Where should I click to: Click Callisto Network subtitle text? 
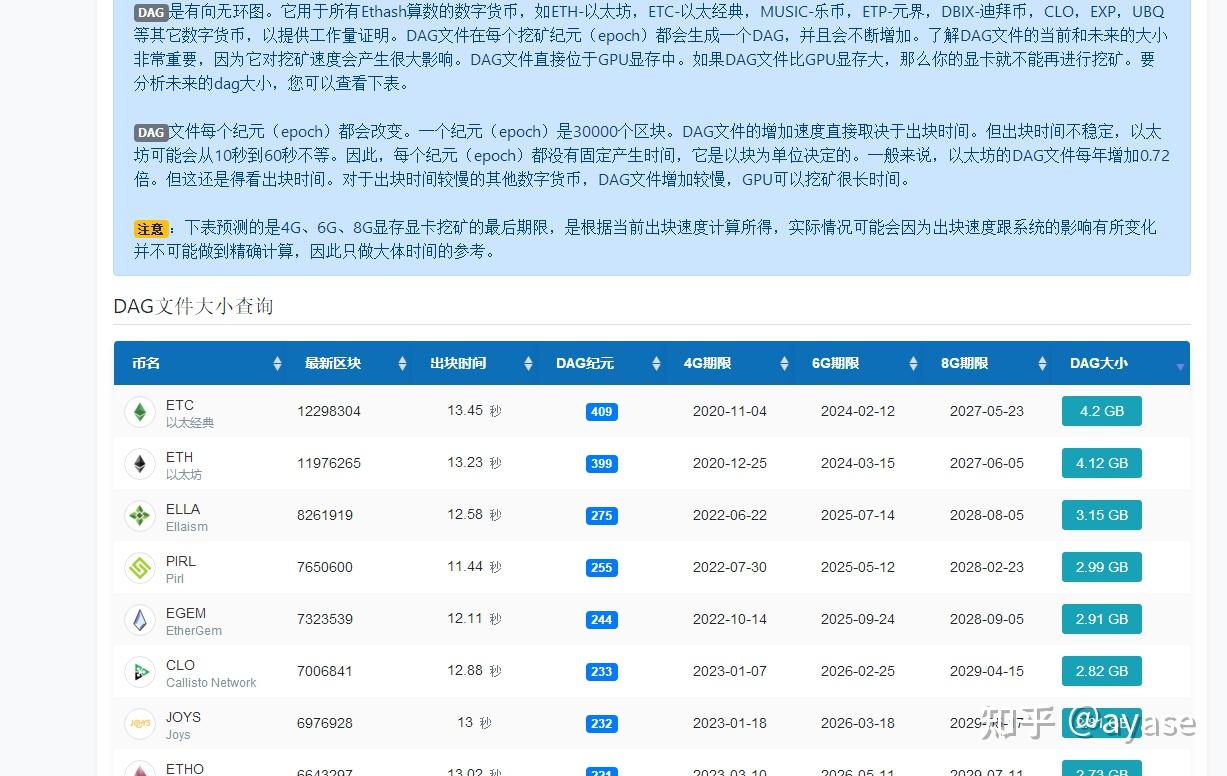(211, 683)
